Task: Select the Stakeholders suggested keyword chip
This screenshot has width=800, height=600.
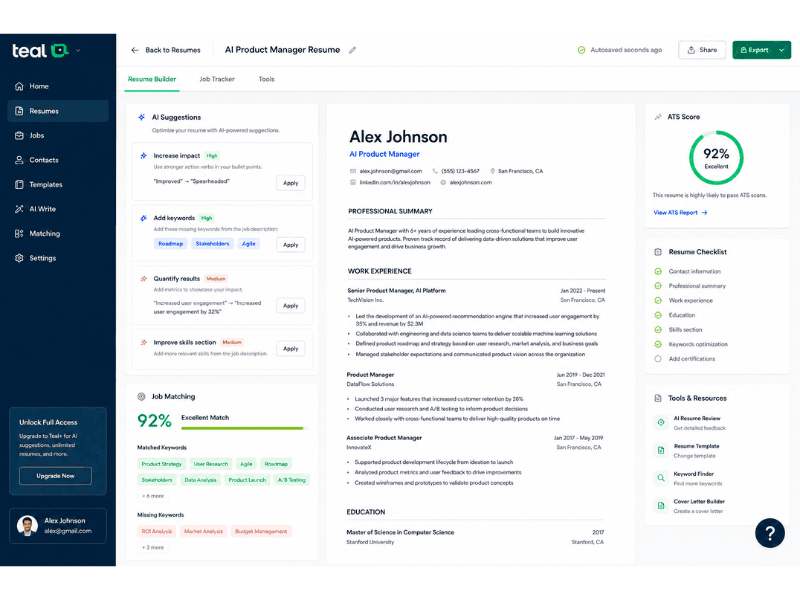Action: 212,244
